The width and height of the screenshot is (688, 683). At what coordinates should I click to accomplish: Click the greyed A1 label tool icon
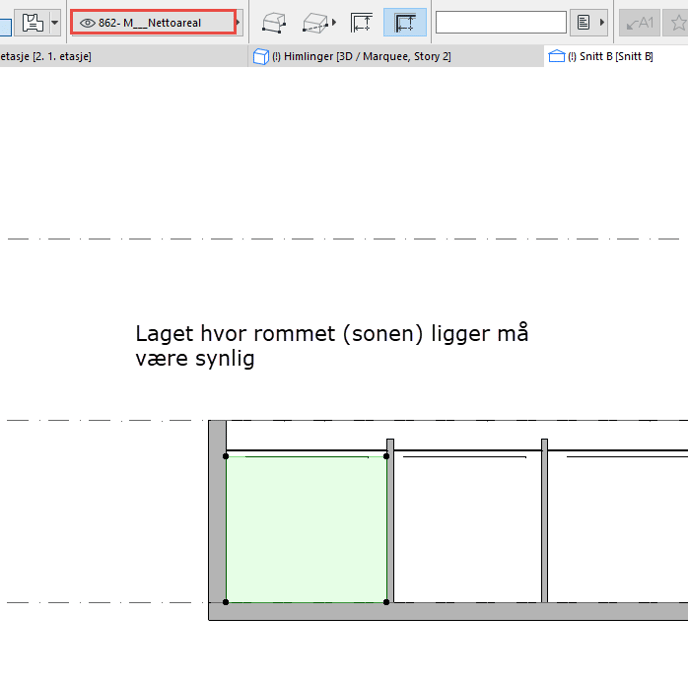pos(639,23)
